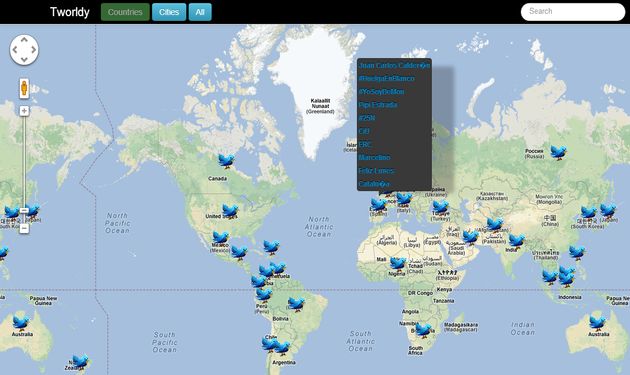Screen dimensions: 630x375
Task: Open the Cataluña trend link
Action: pyautogui.click(x=374, y=184)
